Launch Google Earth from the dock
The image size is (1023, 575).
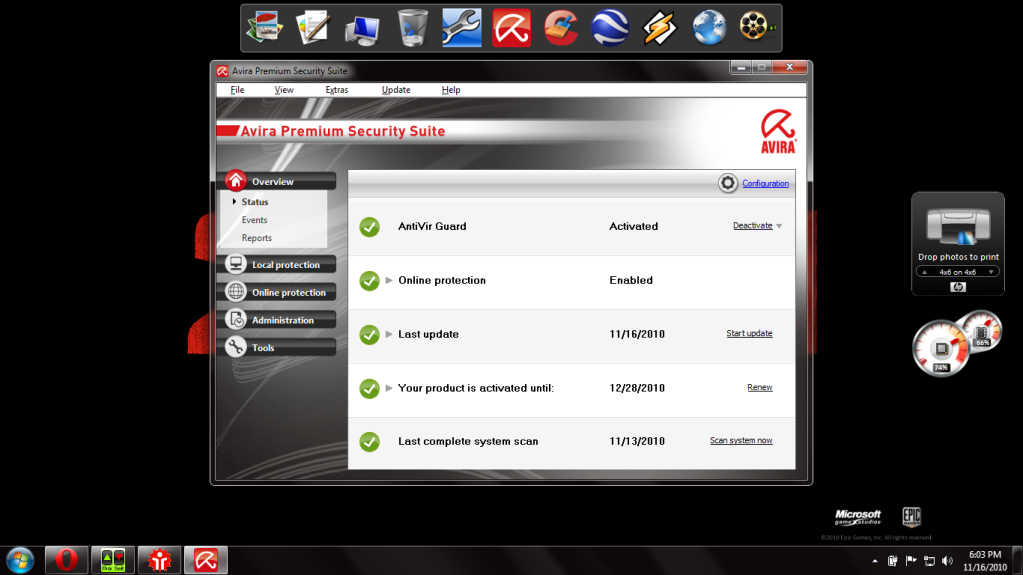[x=610, y=27]
